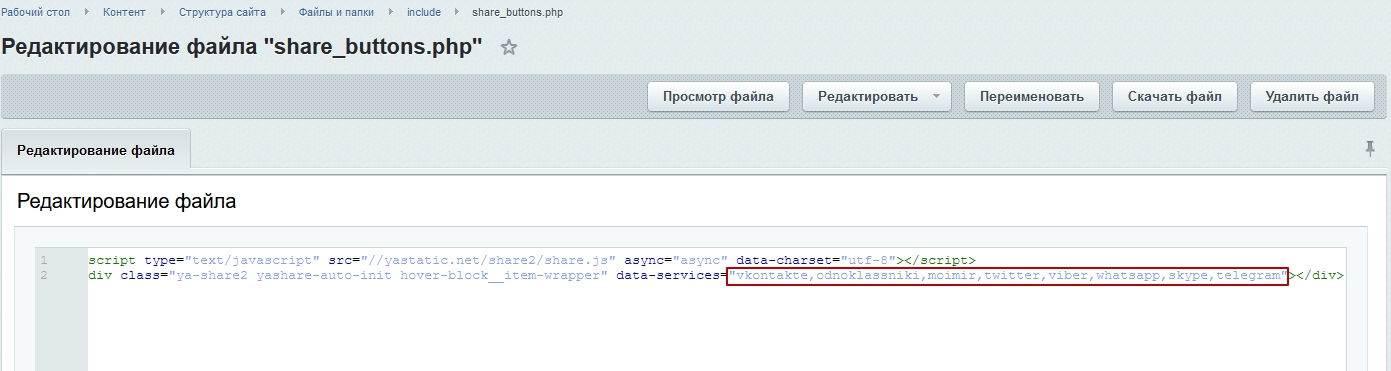This screenshot has height=371, width=1391.
Task: Click the Редактировать button
Action: (867, 97)
